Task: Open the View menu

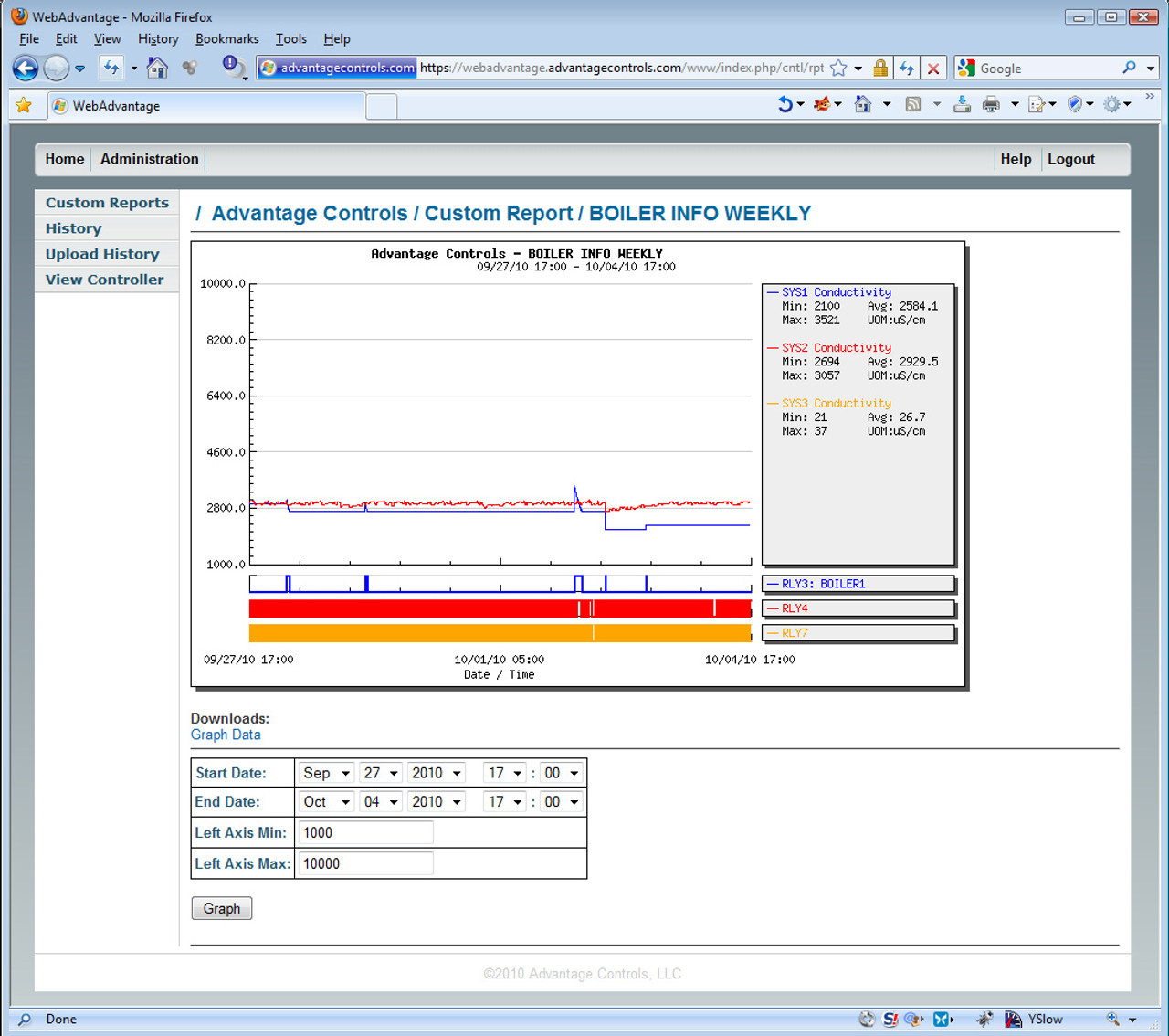Action: (x=107, y=39)
